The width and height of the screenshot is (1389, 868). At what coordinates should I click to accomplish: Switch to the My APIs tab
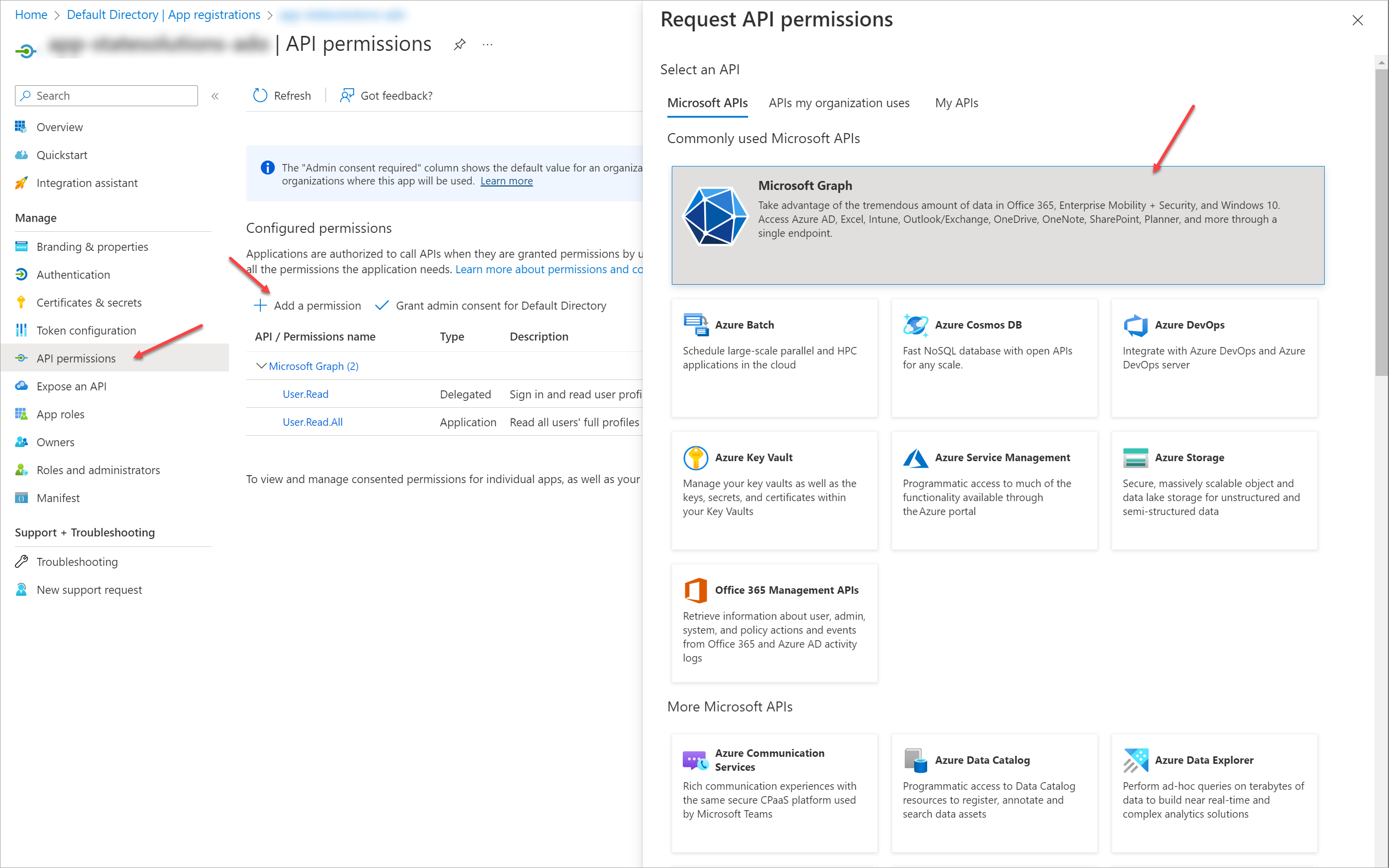click(956, 103)
